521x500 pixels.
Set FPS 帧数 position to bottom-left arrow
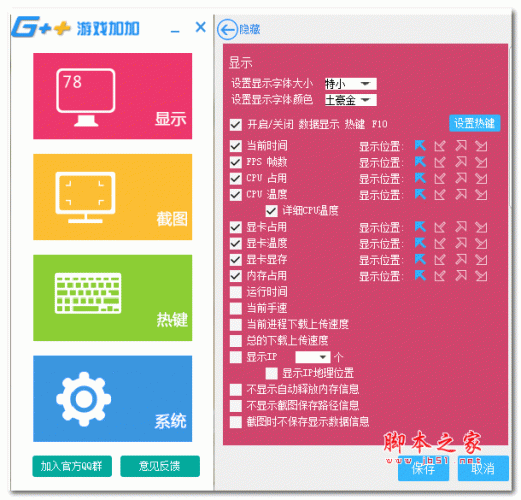pos(440,162)
